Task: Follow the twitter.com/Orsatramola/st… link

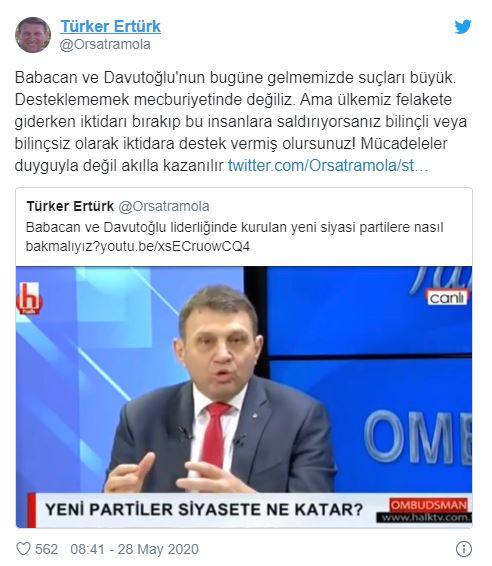Action: pyautogui.click(x=328, y=166)
